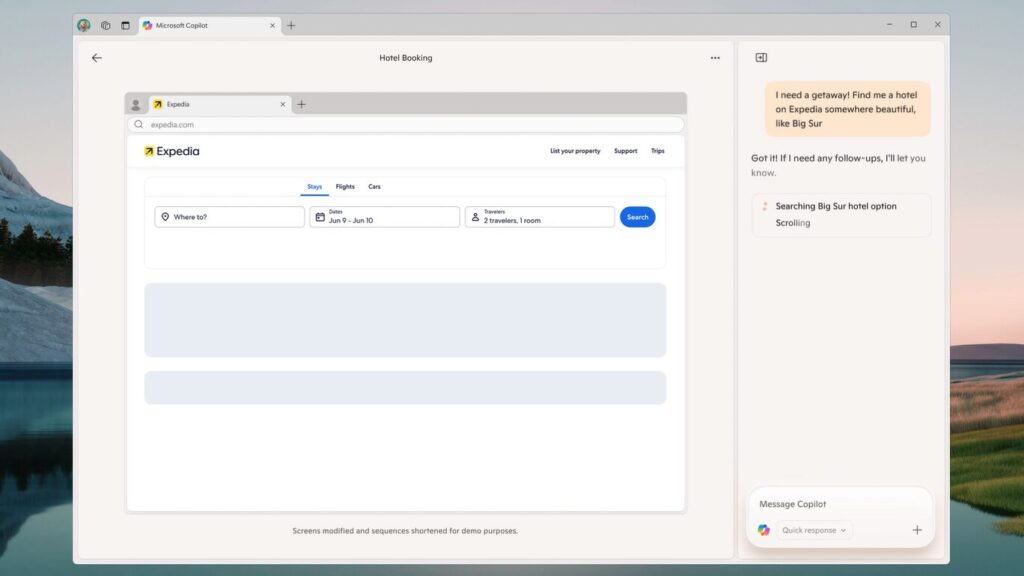
Task: Click the second loading placeholder card
Action: tap(405, 388)
